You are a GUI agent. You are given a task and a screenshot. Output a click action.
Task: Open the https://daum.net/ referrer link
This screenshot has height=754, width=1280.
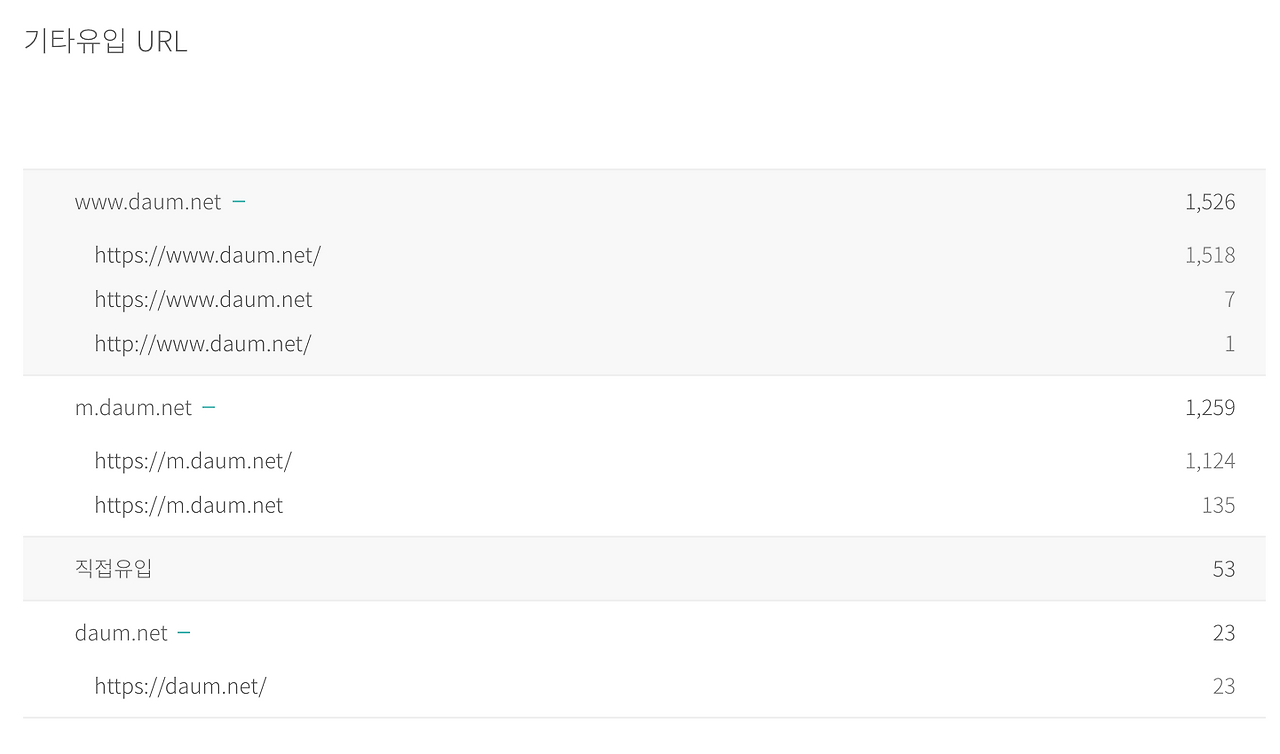pos(178,686)
